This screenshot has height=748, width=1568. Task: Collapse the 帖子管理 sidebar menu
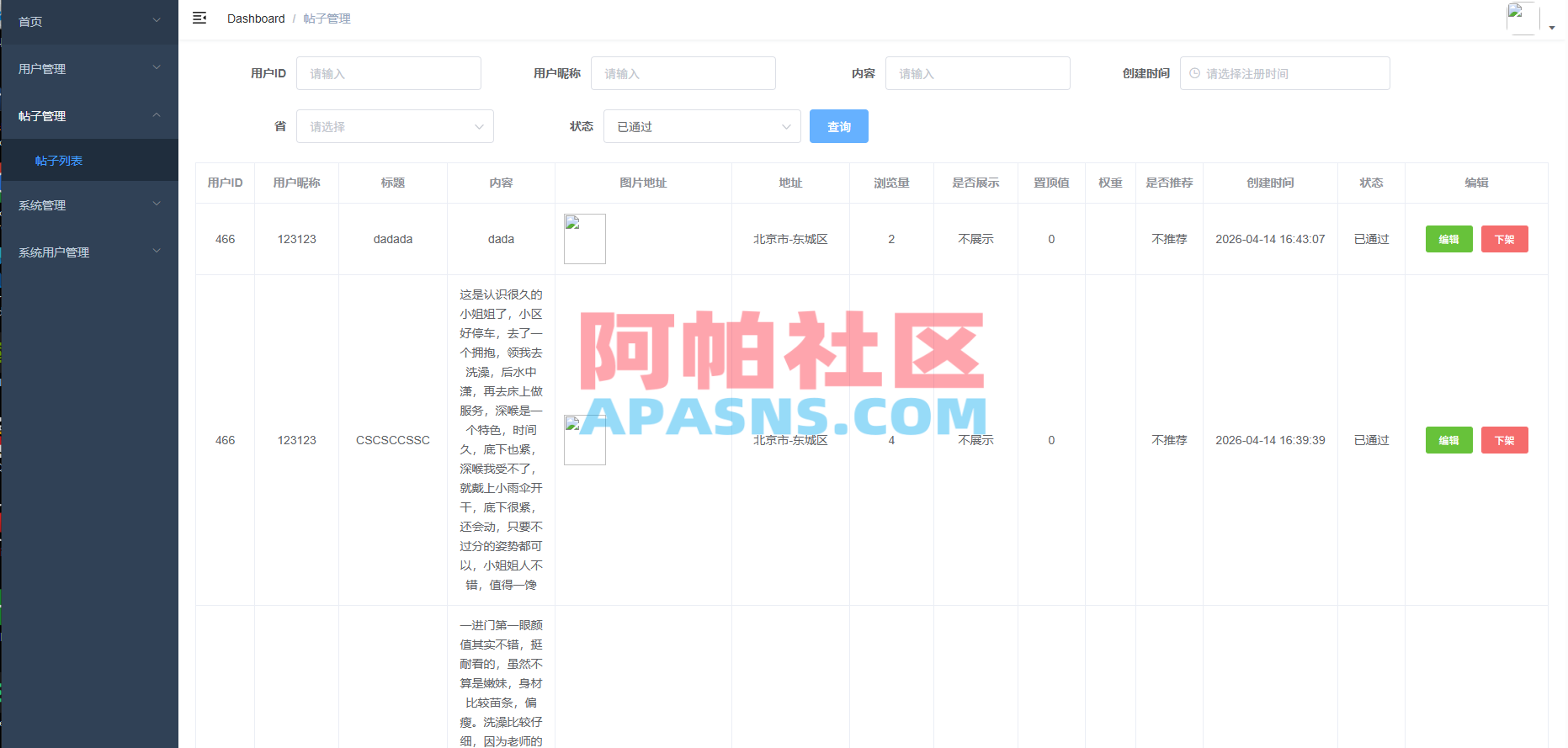(x=89, y=115)
